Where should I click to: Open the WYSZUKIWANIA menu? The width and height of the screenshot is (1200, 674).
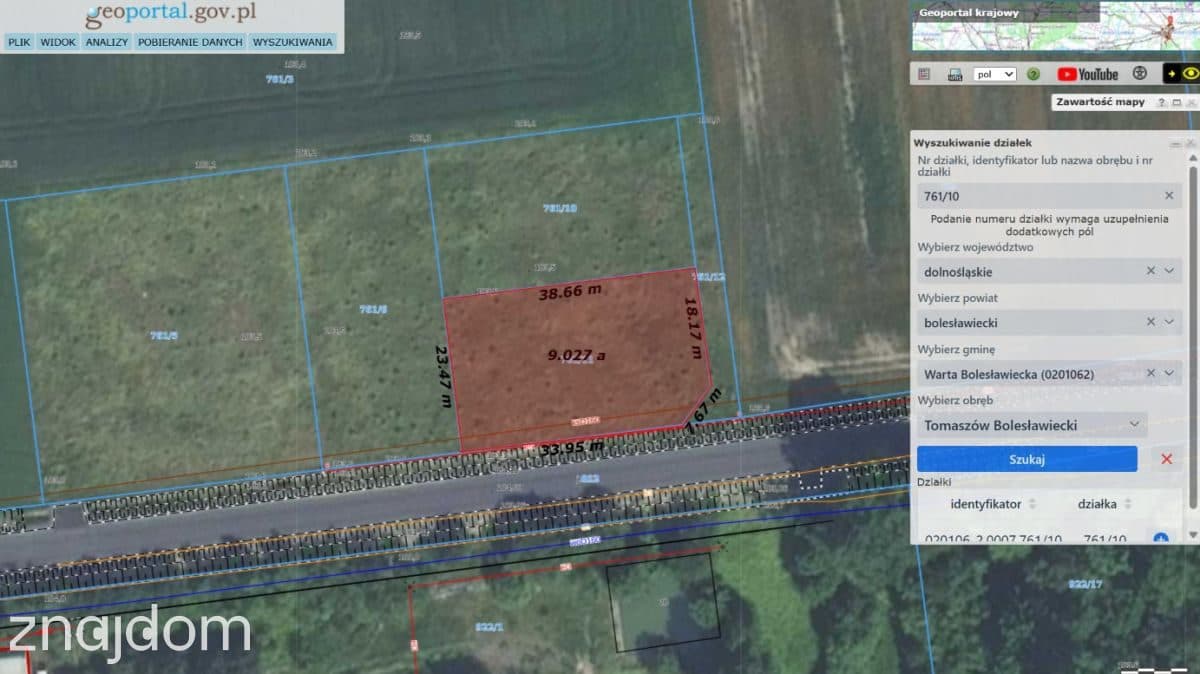[293, 43]
